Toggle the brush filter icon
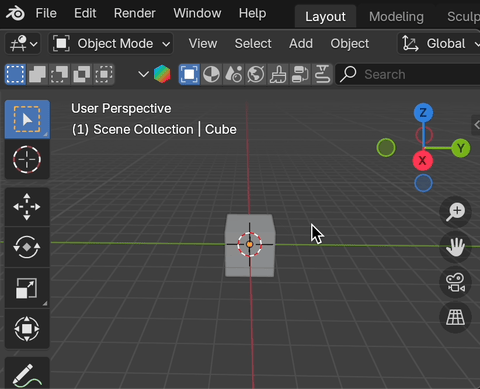 (x=278, y=74)
